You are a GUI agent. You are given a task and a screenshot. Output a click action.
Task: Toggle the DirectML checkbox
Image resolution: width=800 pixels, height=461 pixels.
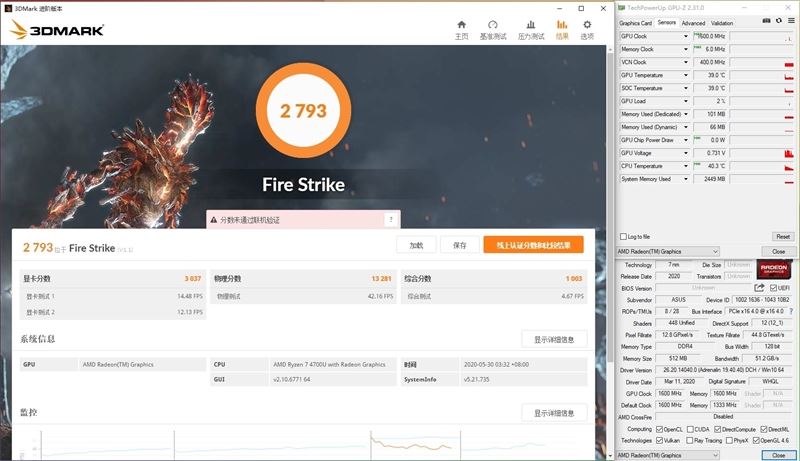(x=764, y=429)
